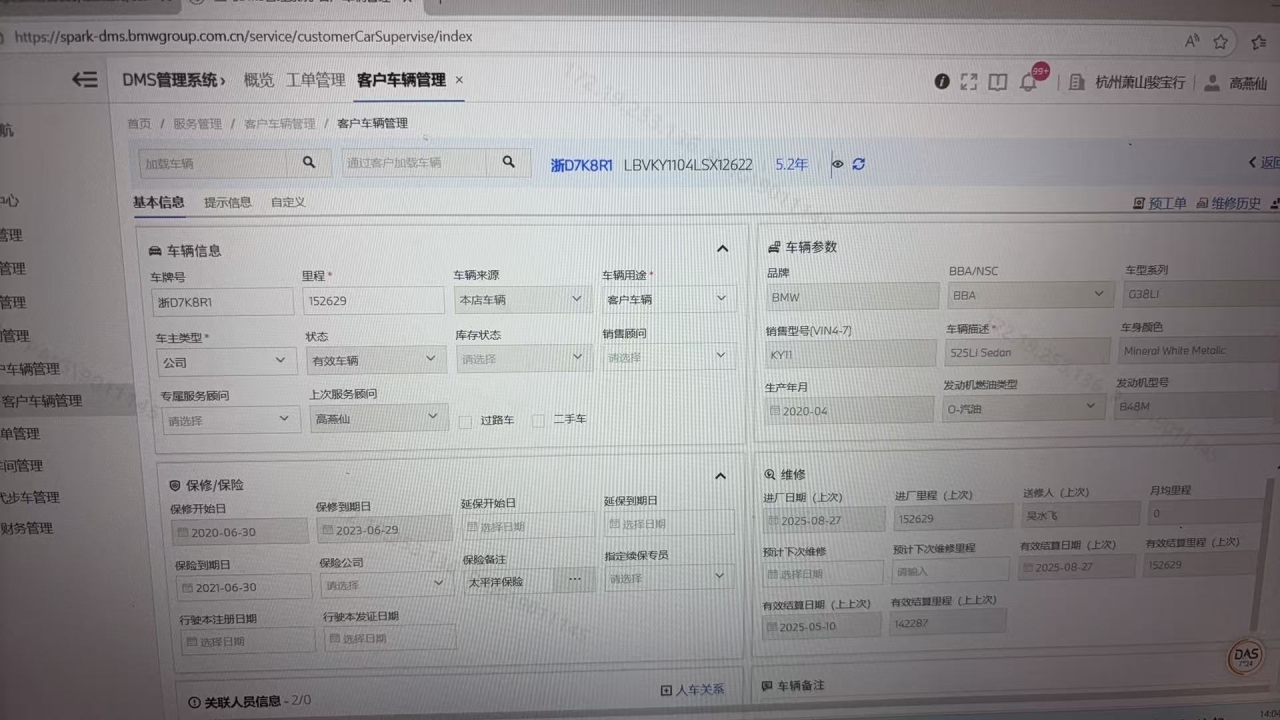Open the notification bell with 99+ badge
Image resolution: width=1280 pixels, height=720 pixels.
[1028, 82]
